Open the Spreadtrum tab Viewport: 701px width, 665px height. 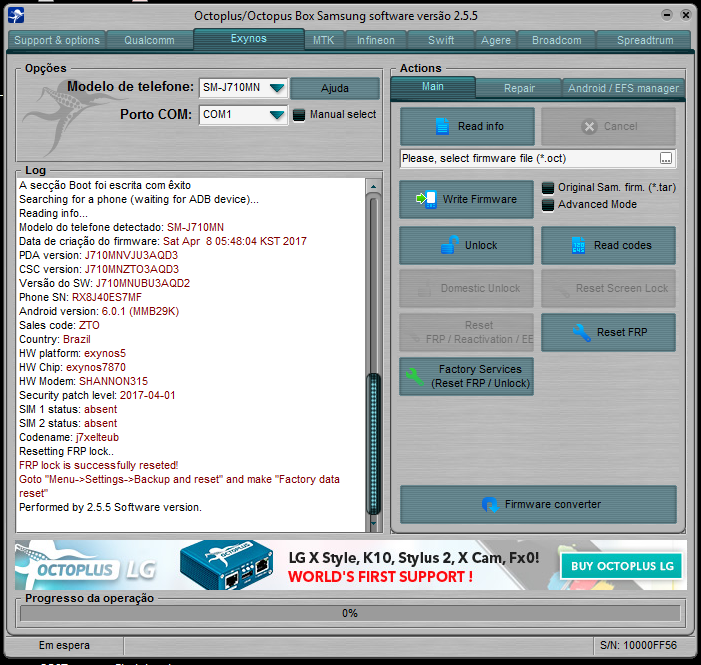[645, 40]
